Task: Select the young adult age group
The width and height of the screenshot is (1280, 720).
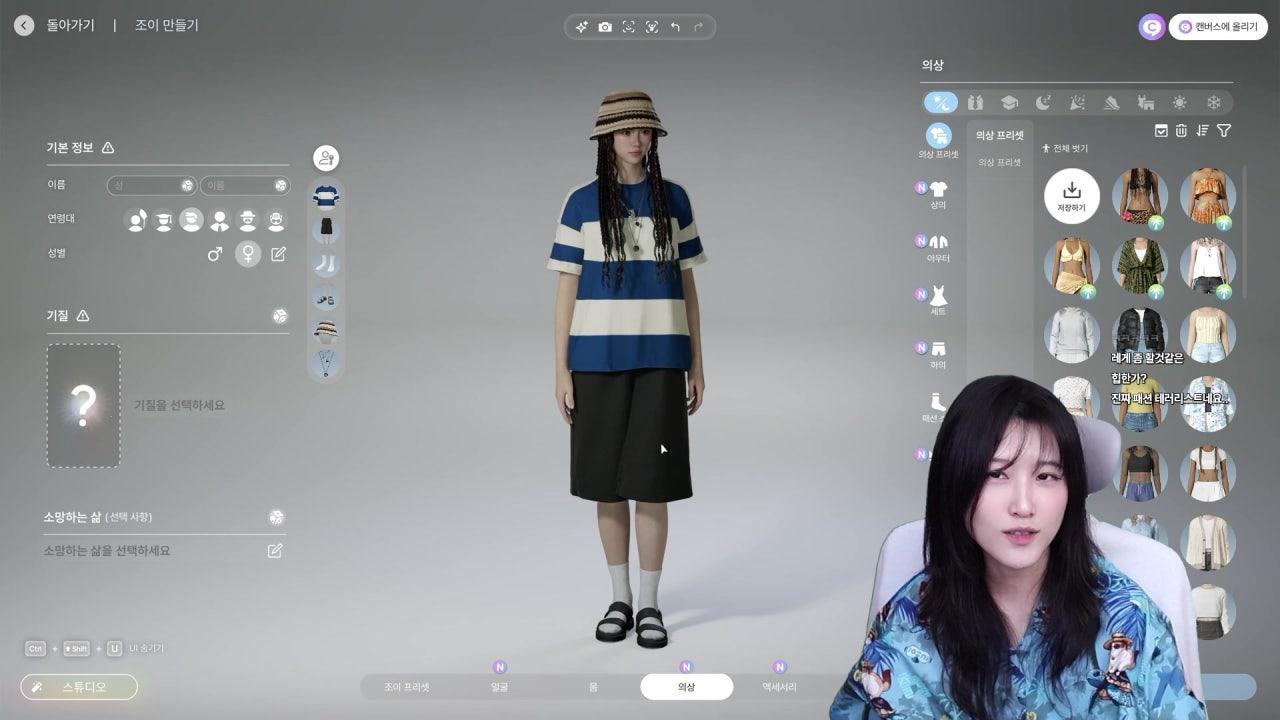Action: tap(192, 220)
